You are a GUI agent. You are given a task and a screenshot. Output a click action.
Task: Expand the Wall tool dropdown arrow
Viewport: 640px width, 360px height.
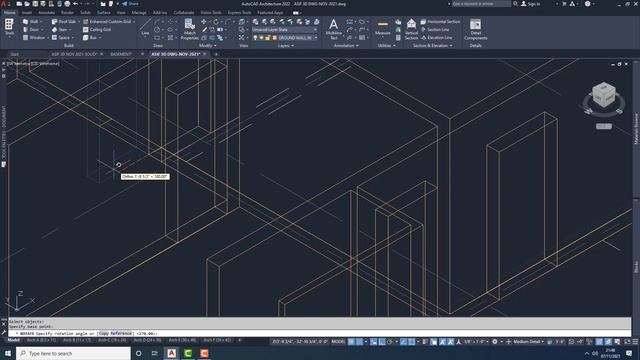[41, 22]
